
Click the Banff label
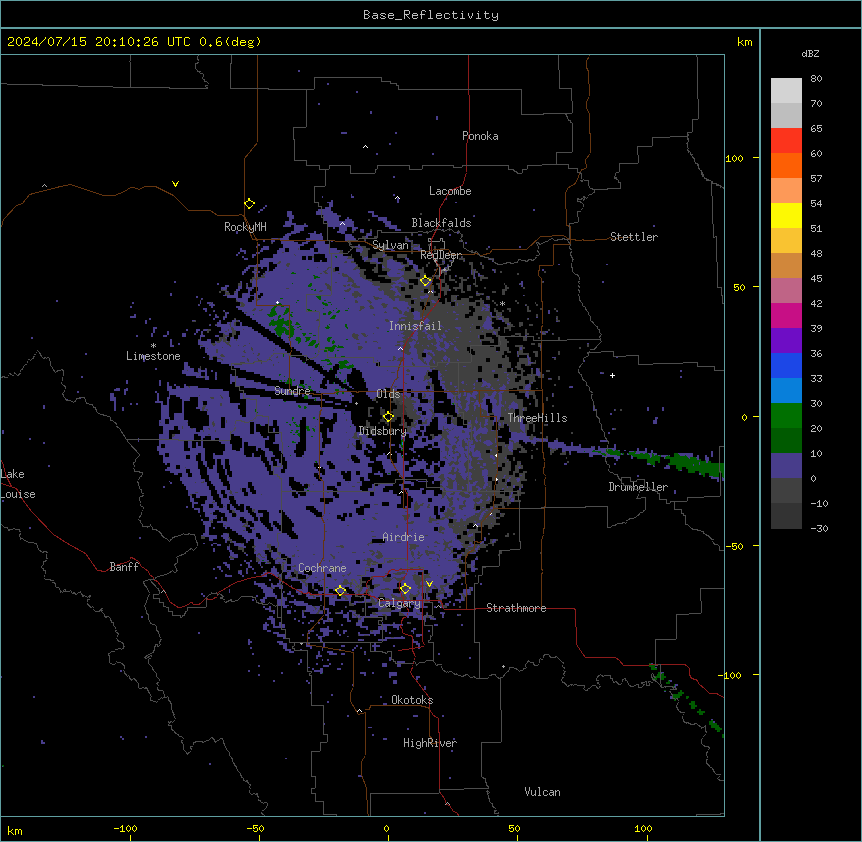124,567
